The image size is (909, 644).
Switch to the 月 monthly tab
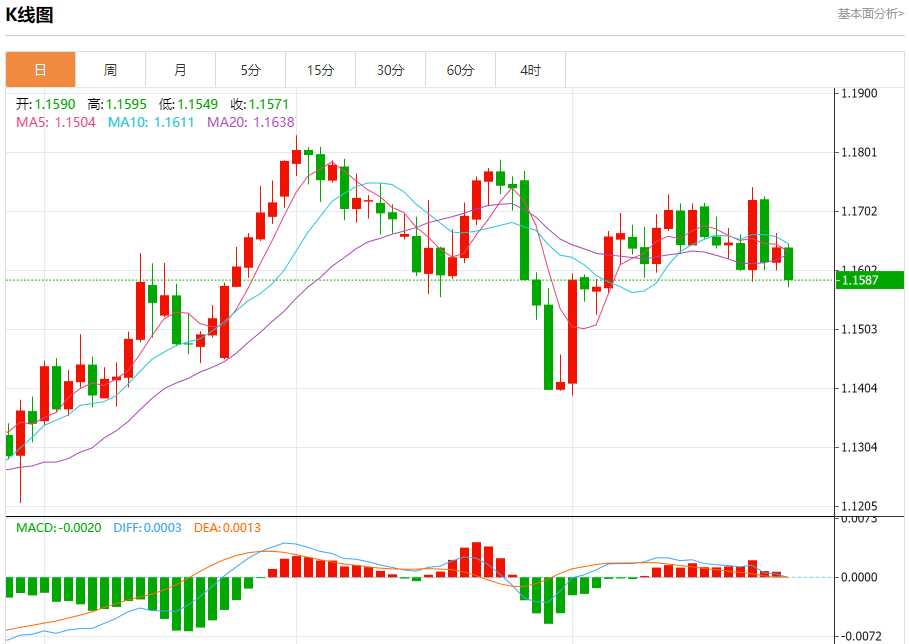(x=180, y=70)
